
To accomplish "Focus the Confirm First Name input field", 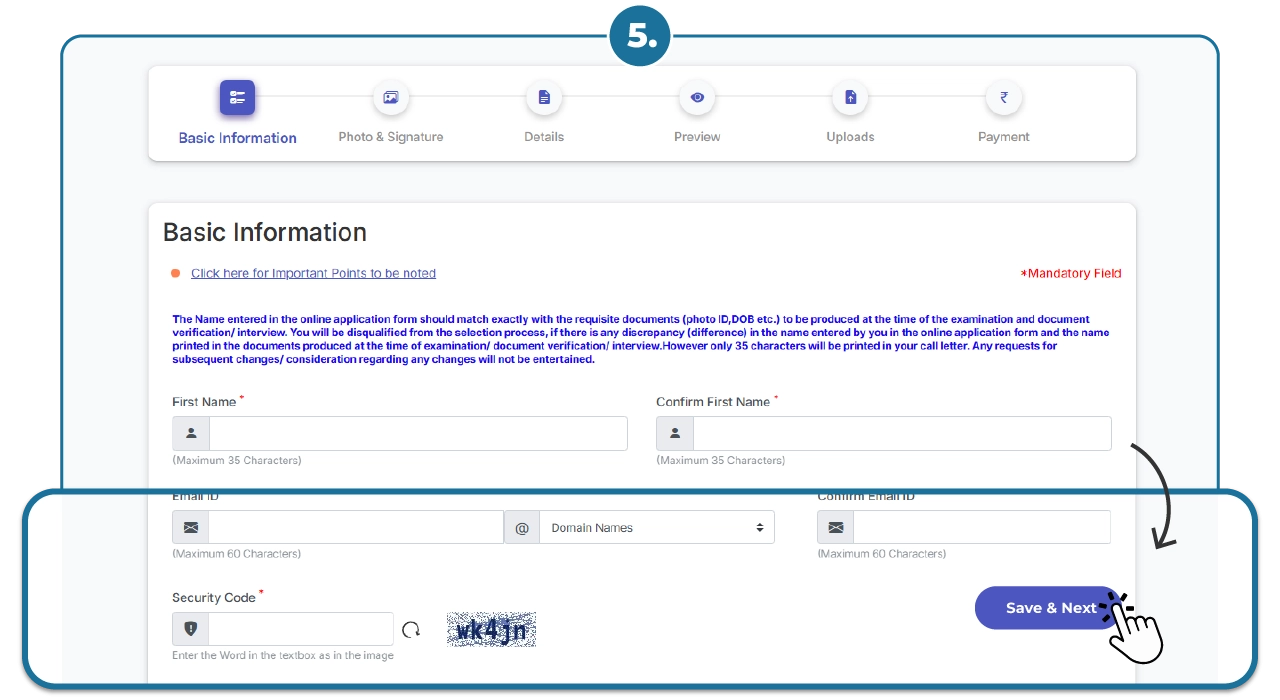I will tap(902, 434).
